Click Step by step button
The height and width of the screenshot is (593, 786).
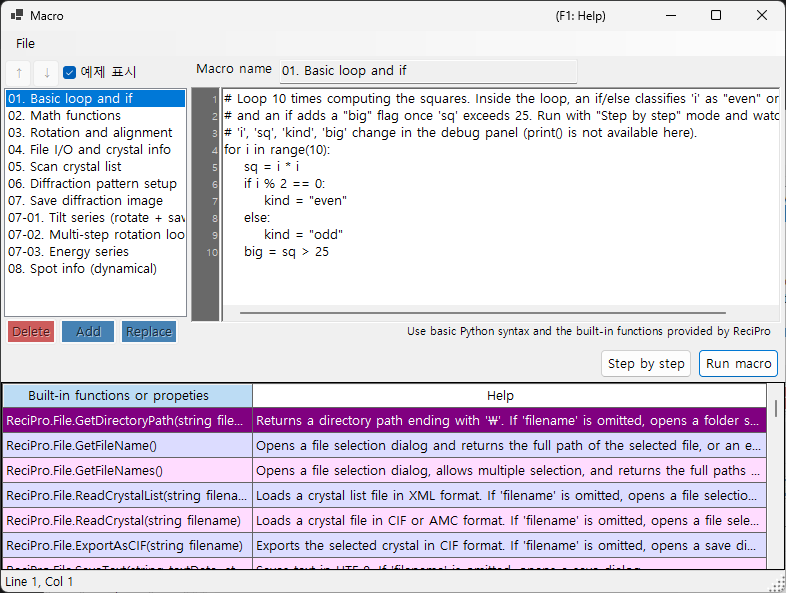pyautogui.click(x=646, y=363)
